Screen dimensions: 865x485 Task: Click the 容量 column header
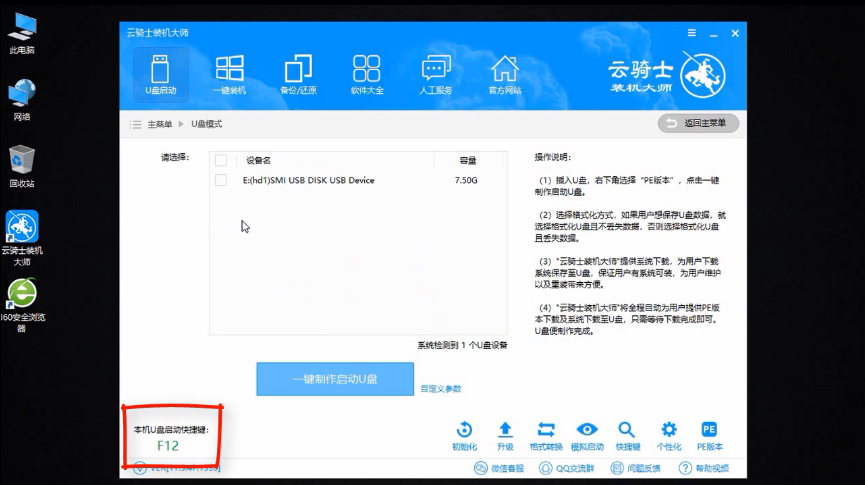click(468, 161)
